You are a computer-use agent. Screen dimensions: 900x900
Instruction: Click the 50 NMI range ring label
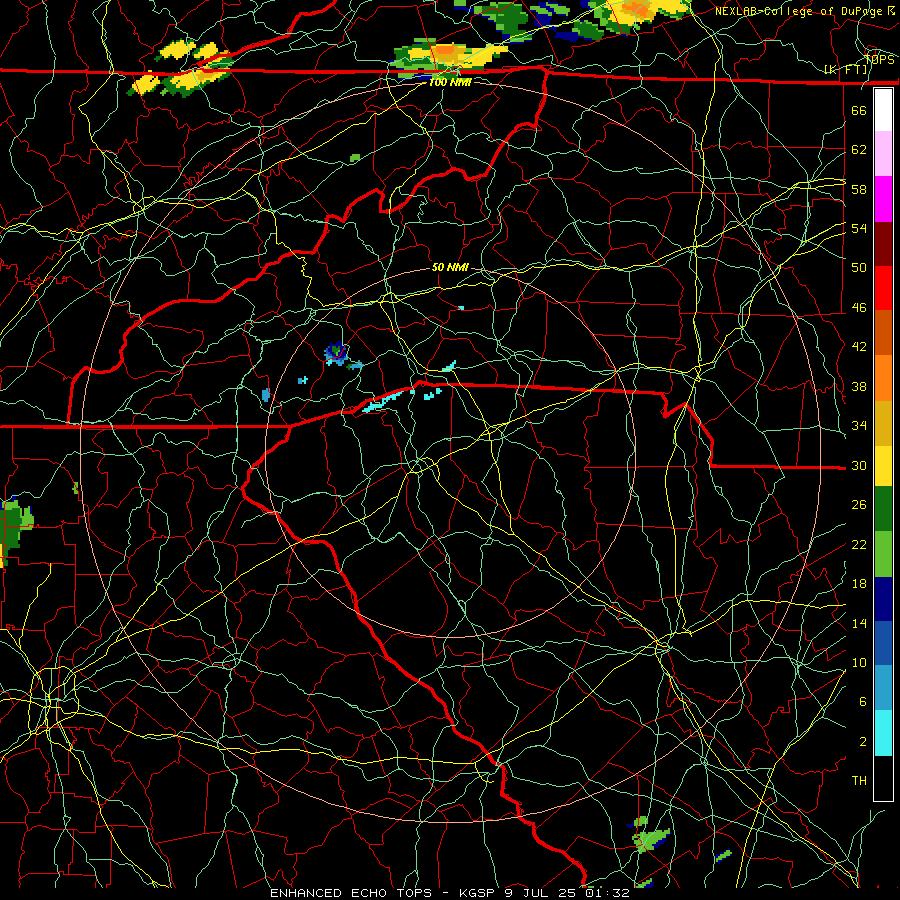click(x=450, y=267)
